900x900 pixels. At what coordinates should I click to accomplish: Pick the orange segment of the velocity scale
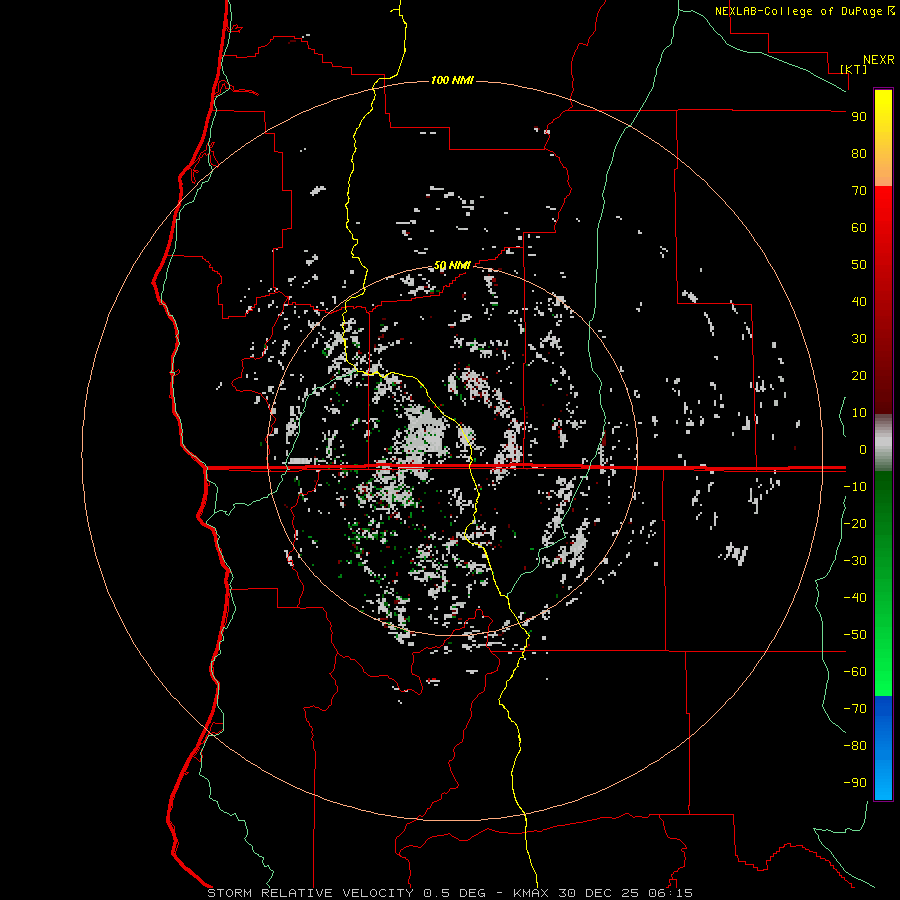[x=883, y=170]
